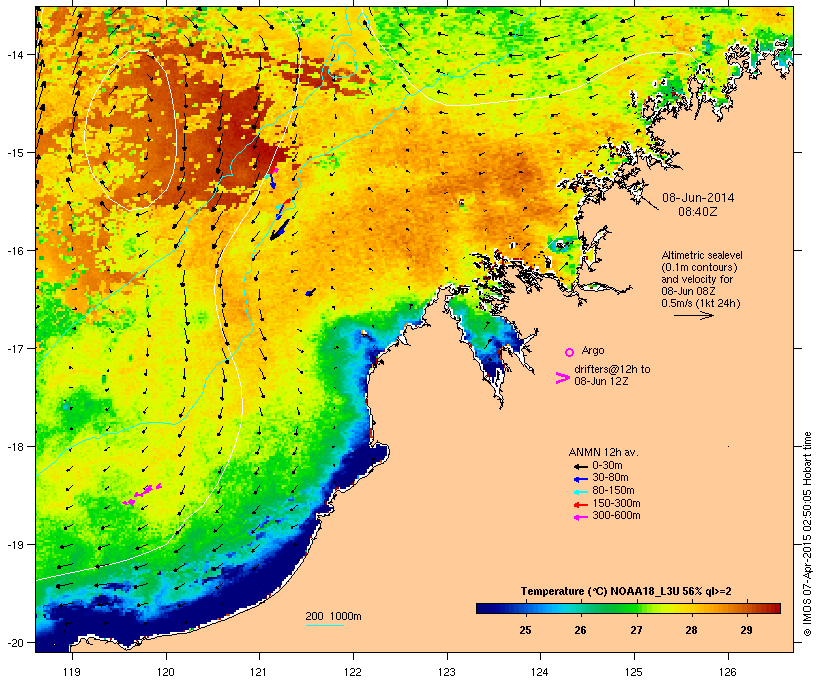Click the '08-Jun-2014' date label
The image size is (820, 680).
click(x=698, y=198)
